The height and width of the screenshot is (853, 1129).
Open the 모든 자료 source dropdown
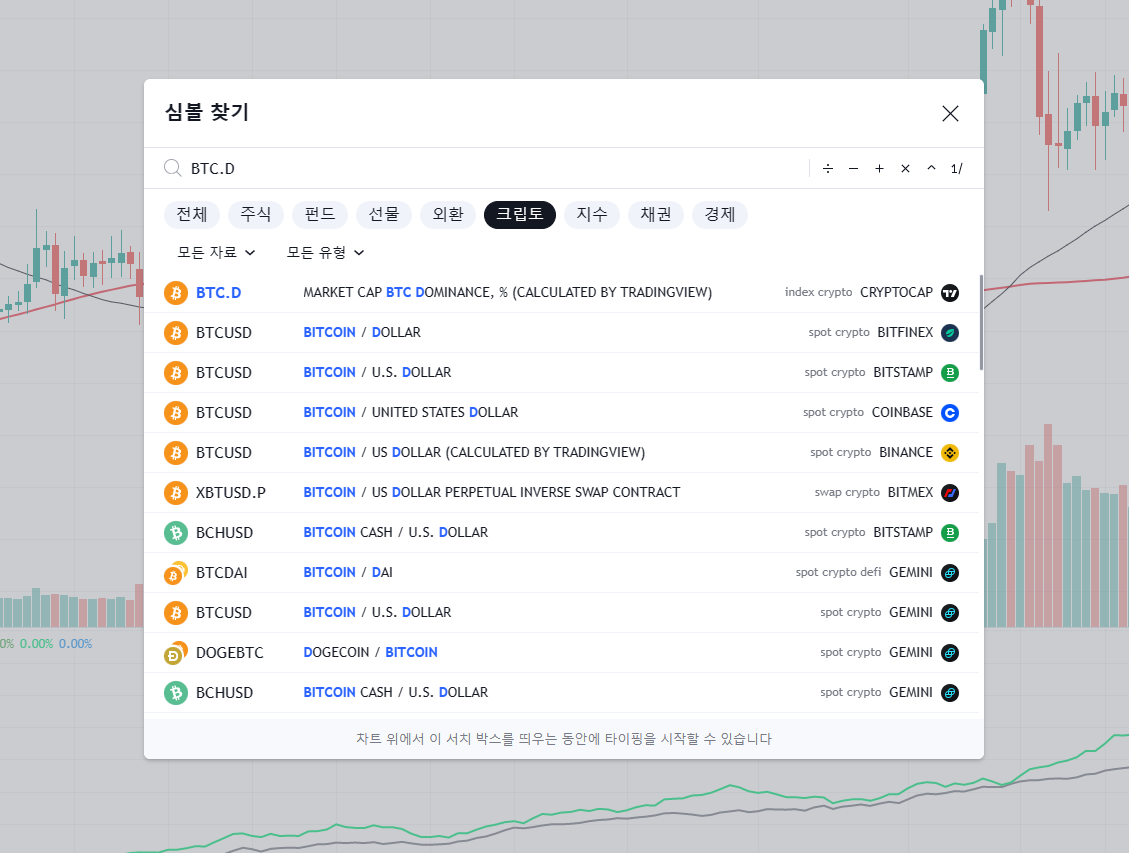point(216,253)
